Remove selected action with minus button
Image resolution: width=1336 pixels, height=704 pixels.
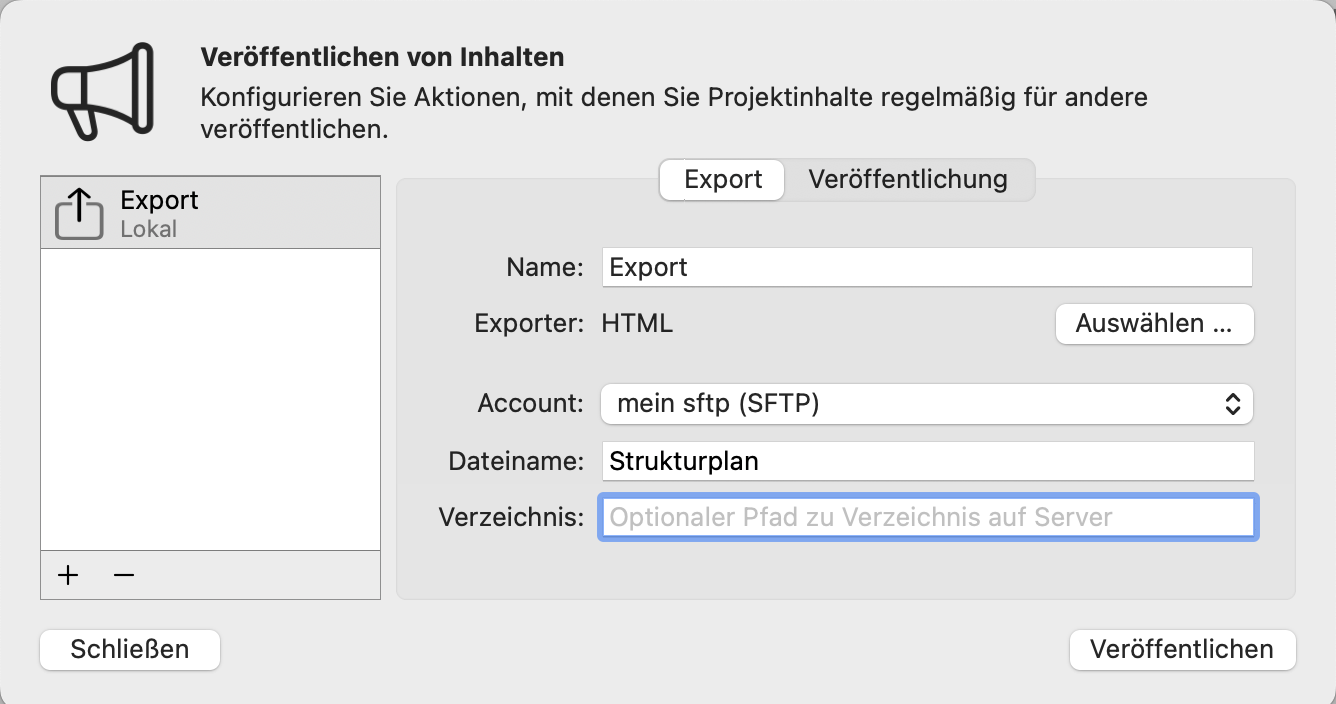point(124,575)
